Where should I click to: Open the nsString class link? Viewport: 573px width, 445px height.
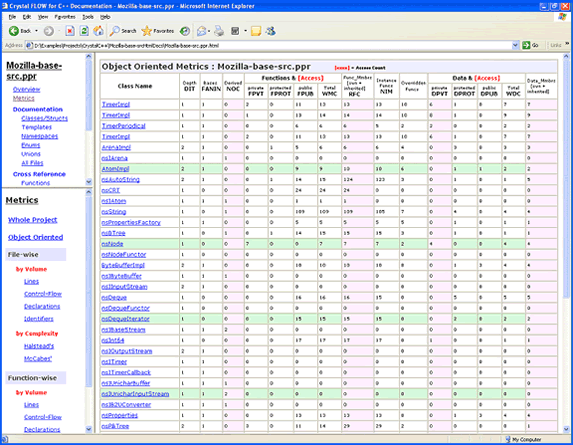114,212
